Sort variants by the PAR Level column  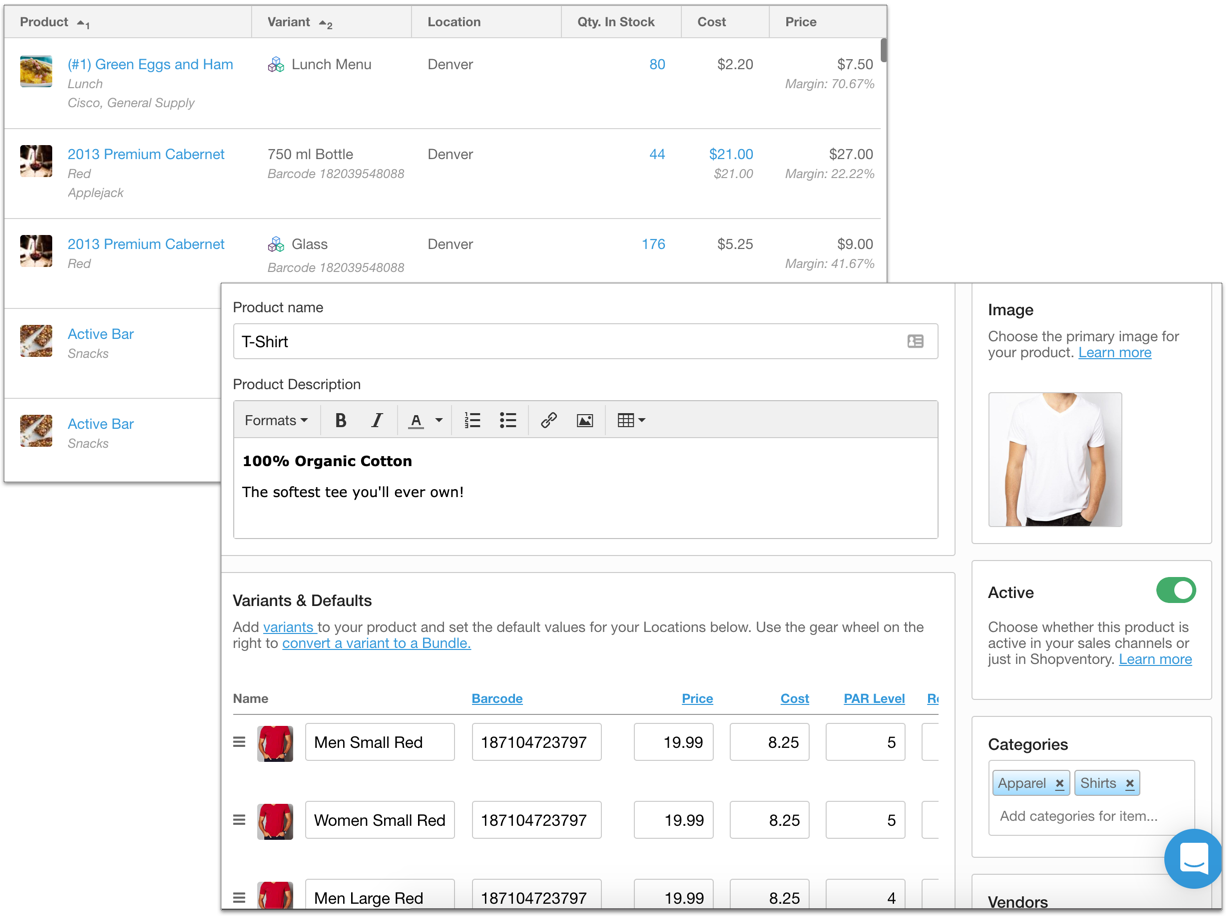coord(874,699)
